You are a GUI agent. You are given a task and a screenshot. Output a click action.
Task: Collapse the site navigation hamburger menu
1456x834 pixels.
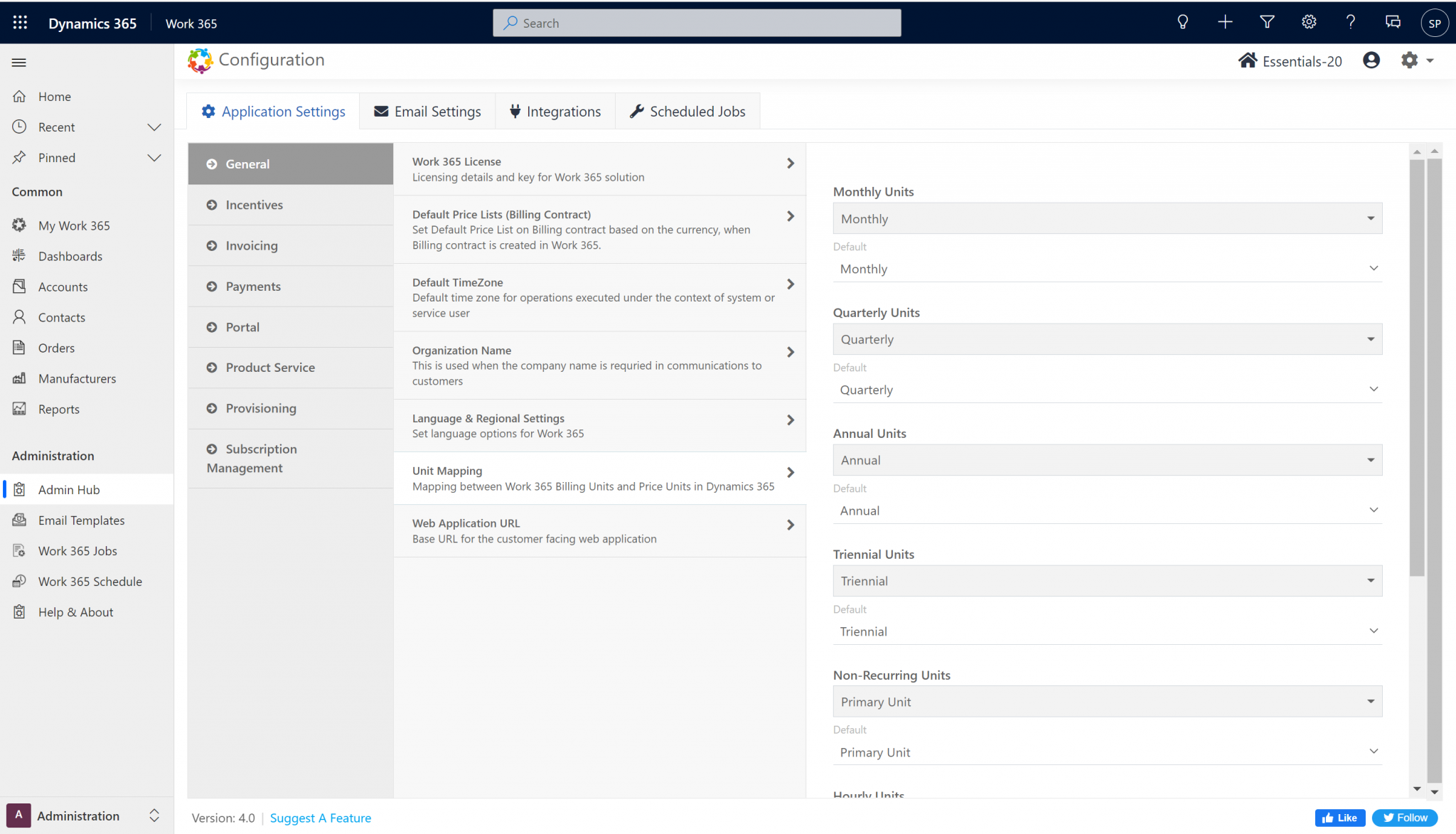click(19, 63)
